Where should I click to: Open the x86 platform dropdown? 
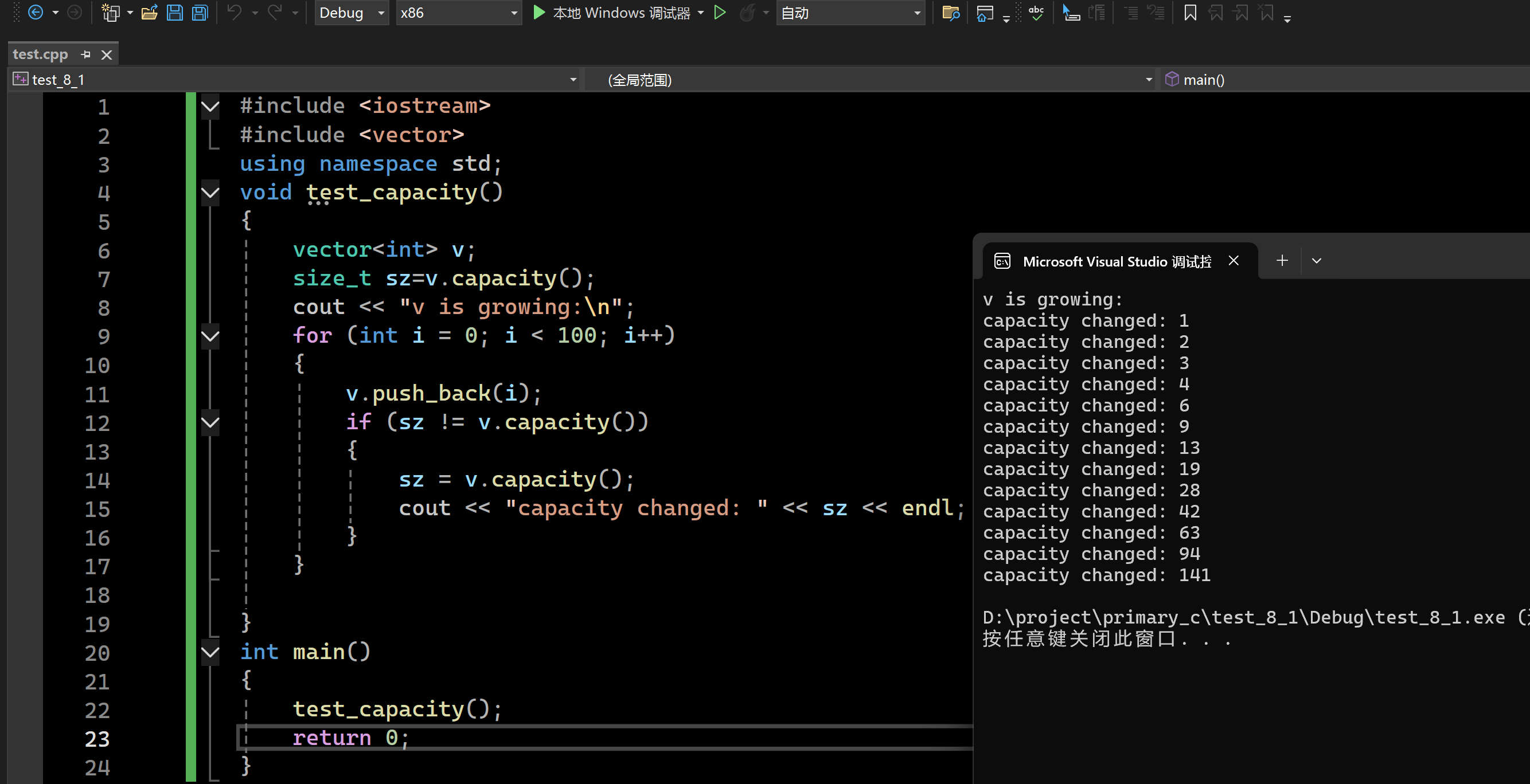[x=459, y=13]
